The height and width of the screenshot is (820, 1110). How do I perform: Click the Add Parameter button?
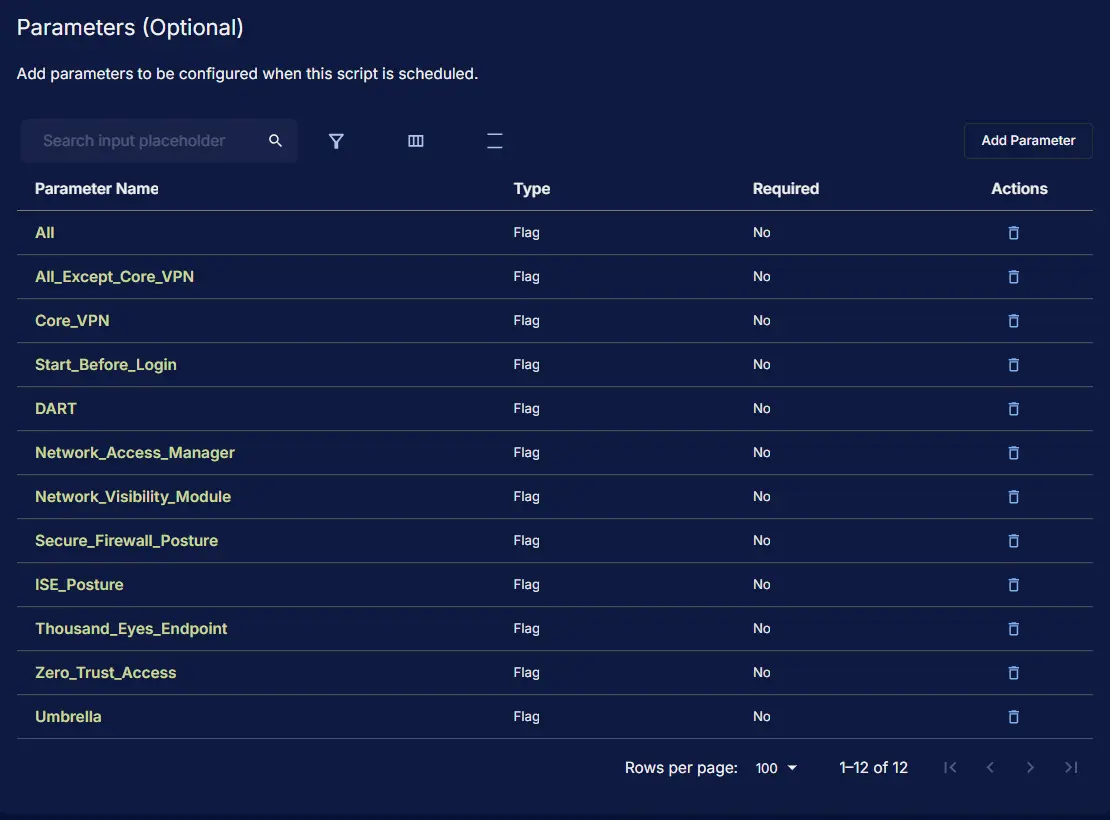1028,141
